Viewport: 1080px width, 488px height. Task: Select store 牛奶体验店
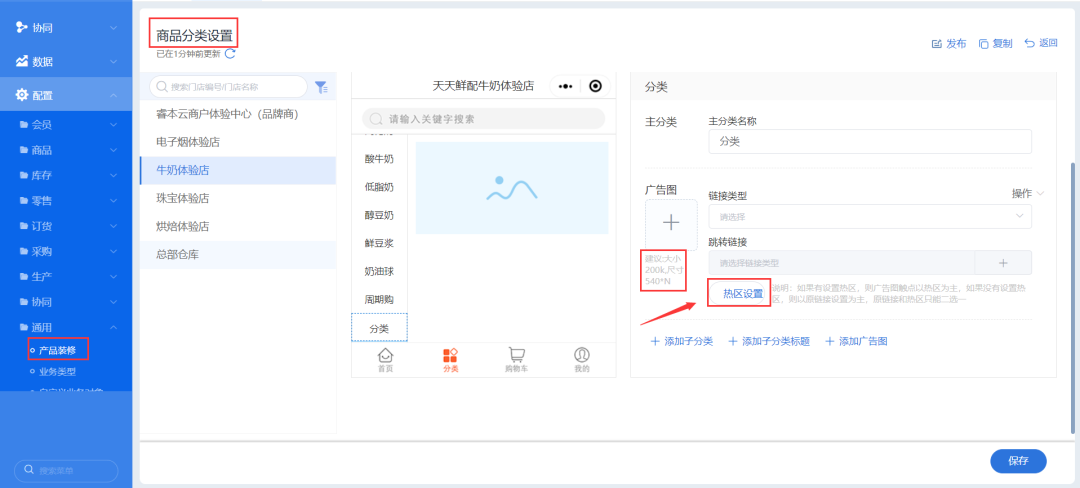238,171
